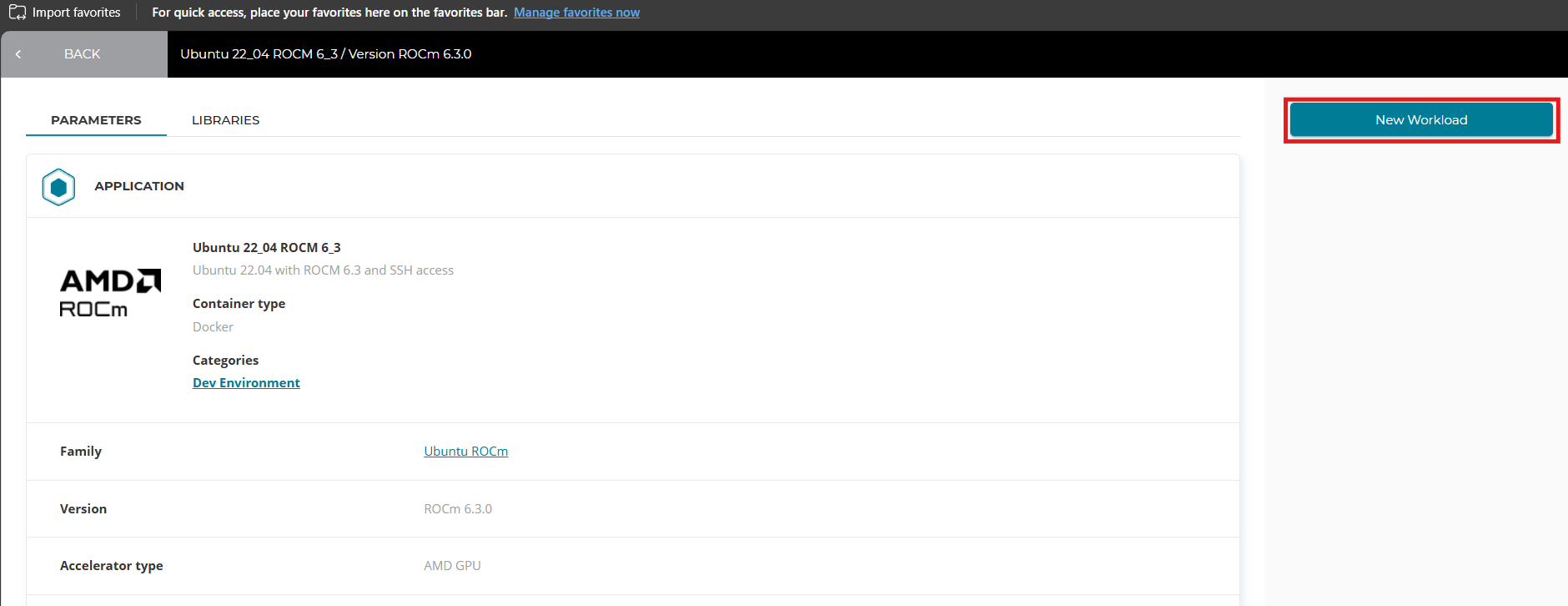Click the 'Version' row label
The width and height of the screenshot is (1568, 606).
point(83,509)
